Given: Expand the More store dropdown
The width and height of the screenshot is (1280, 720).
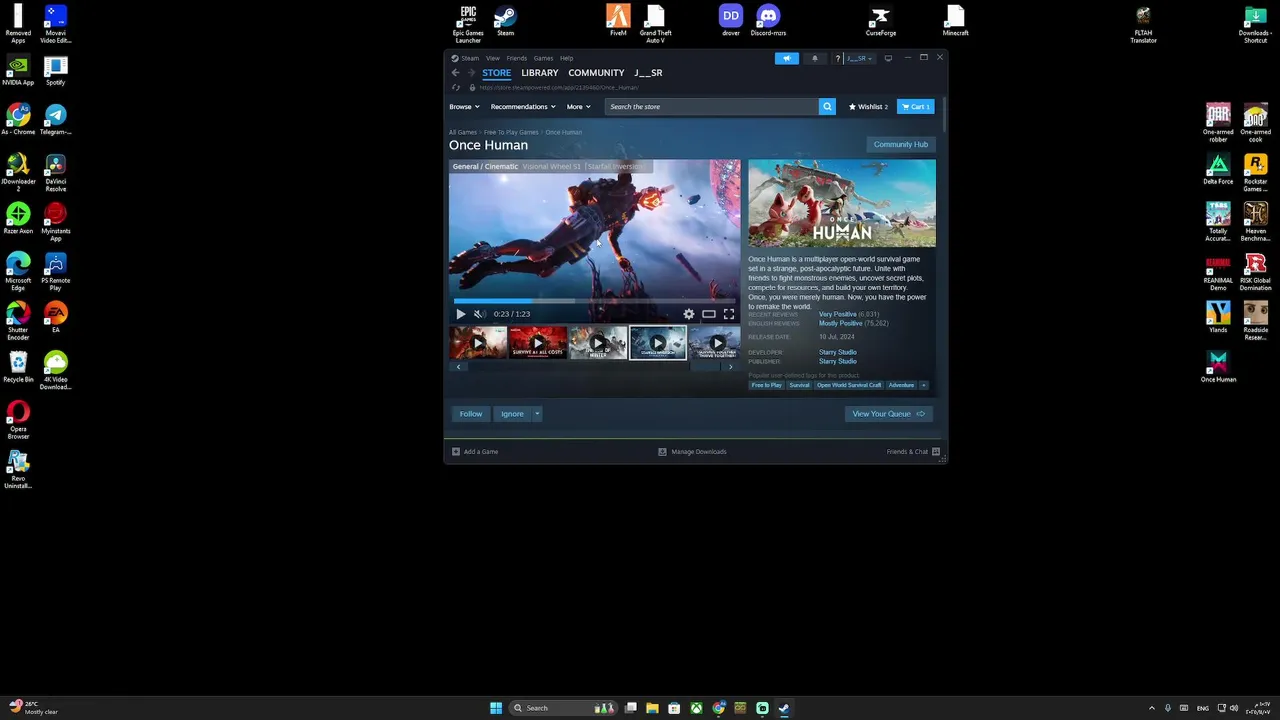Looking at the screenshot, I should tap(578, 107).
